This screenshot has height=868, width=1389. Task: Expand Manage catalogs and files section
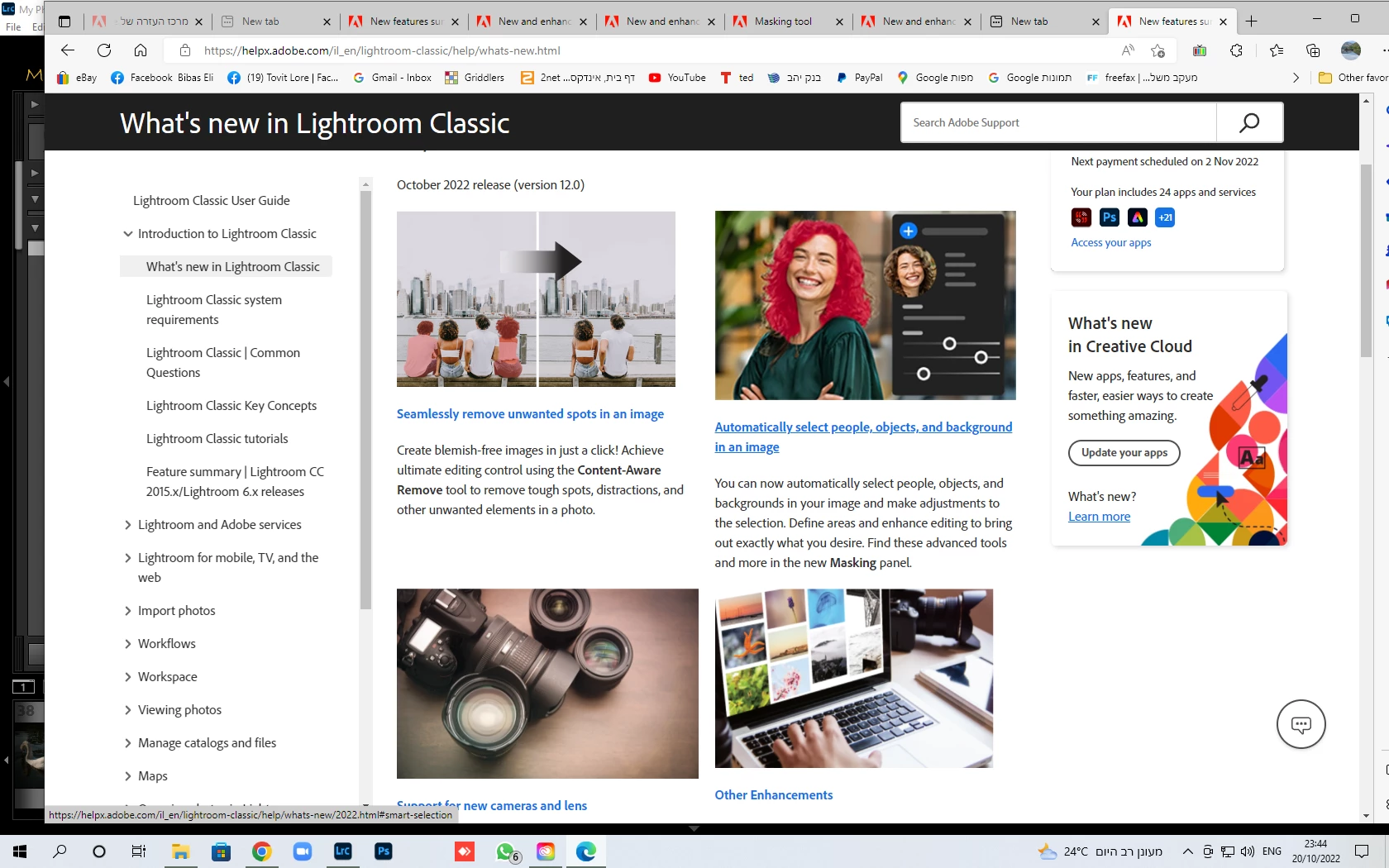point(128,743)
